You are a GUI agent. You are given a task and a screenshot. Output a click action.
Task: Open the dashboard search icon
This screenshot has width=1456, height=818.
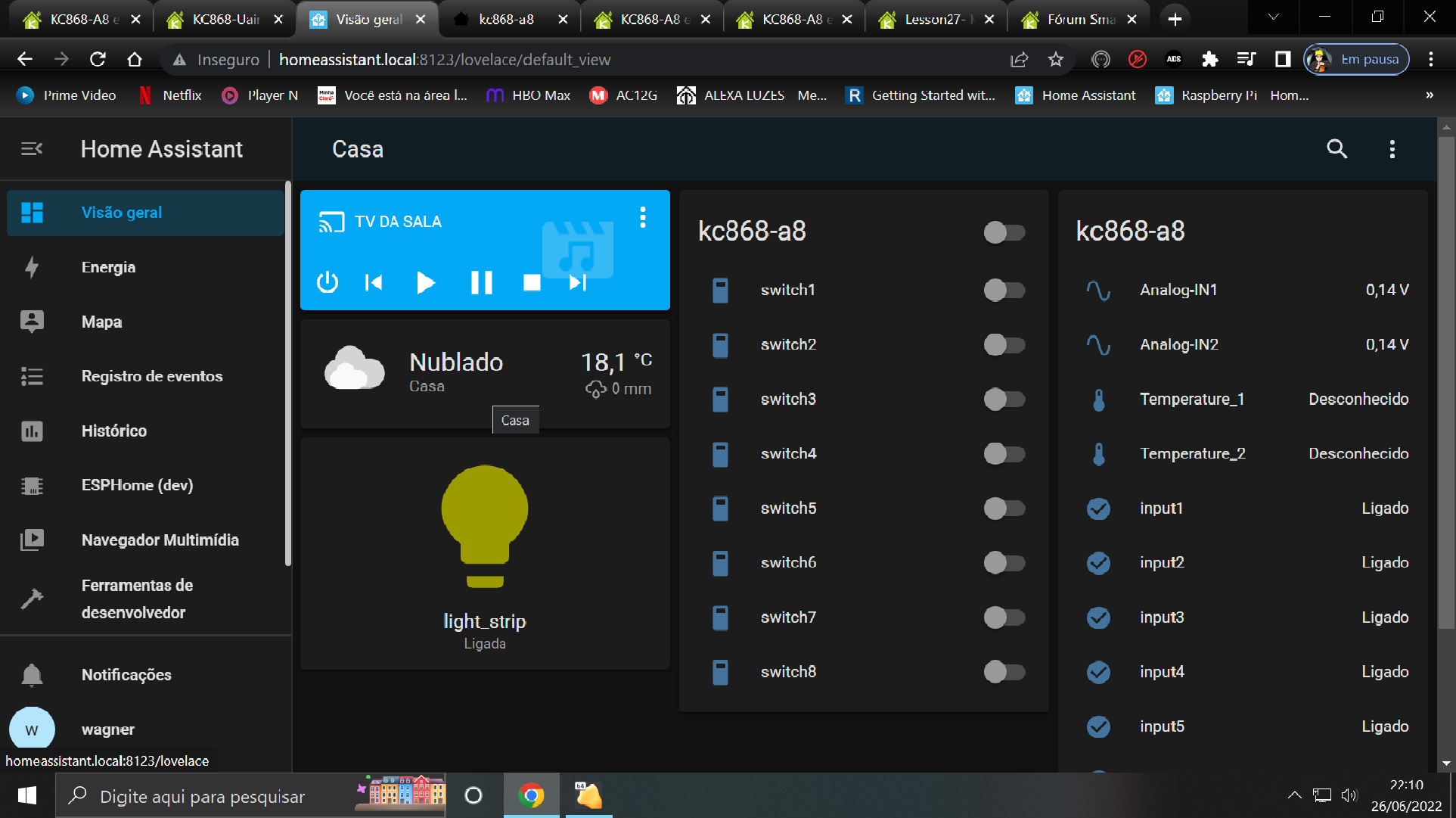(x=1336, y=149)
